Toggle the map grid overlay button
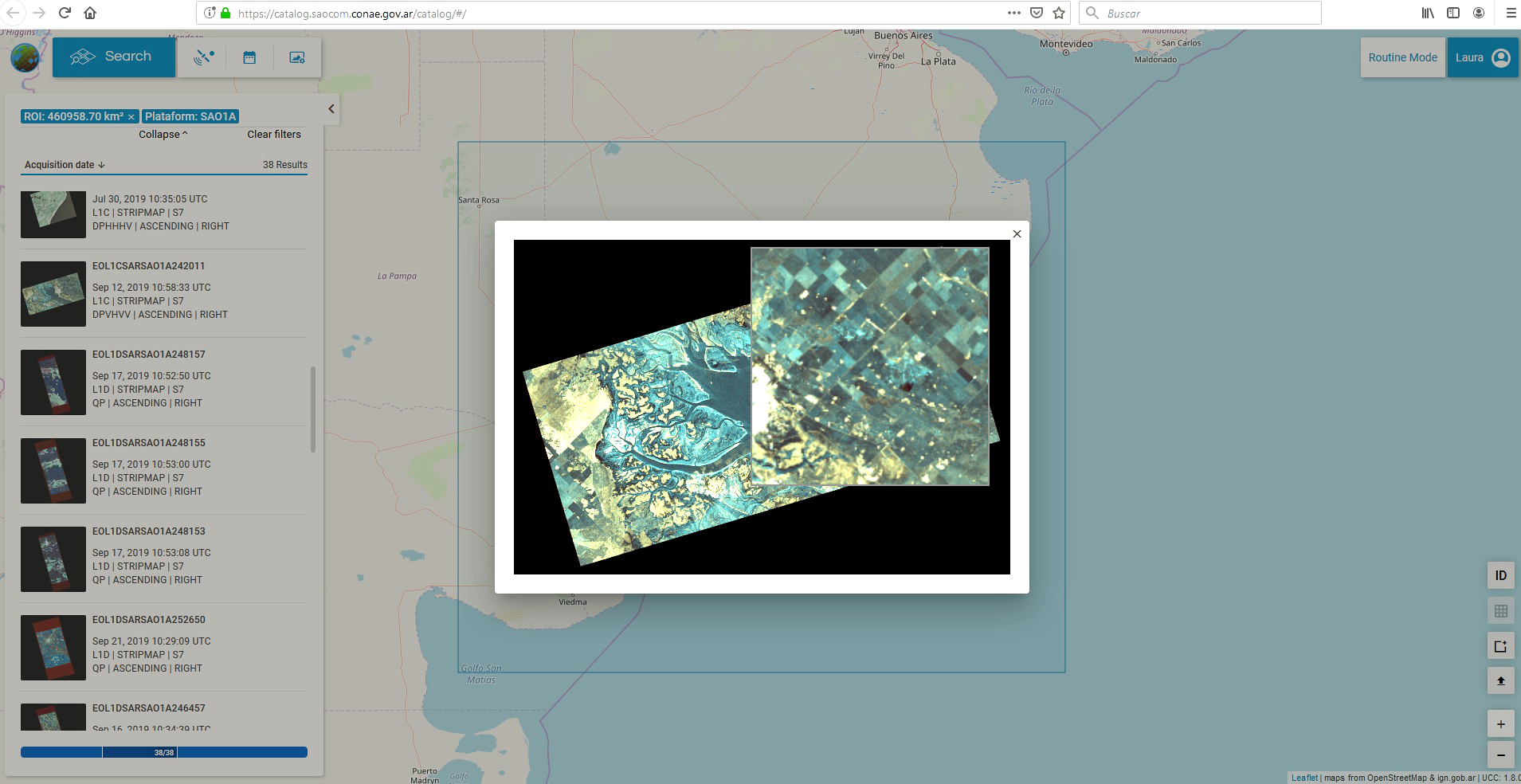Viewport: 1521px width, 784px height. (x=1500, y=611)
